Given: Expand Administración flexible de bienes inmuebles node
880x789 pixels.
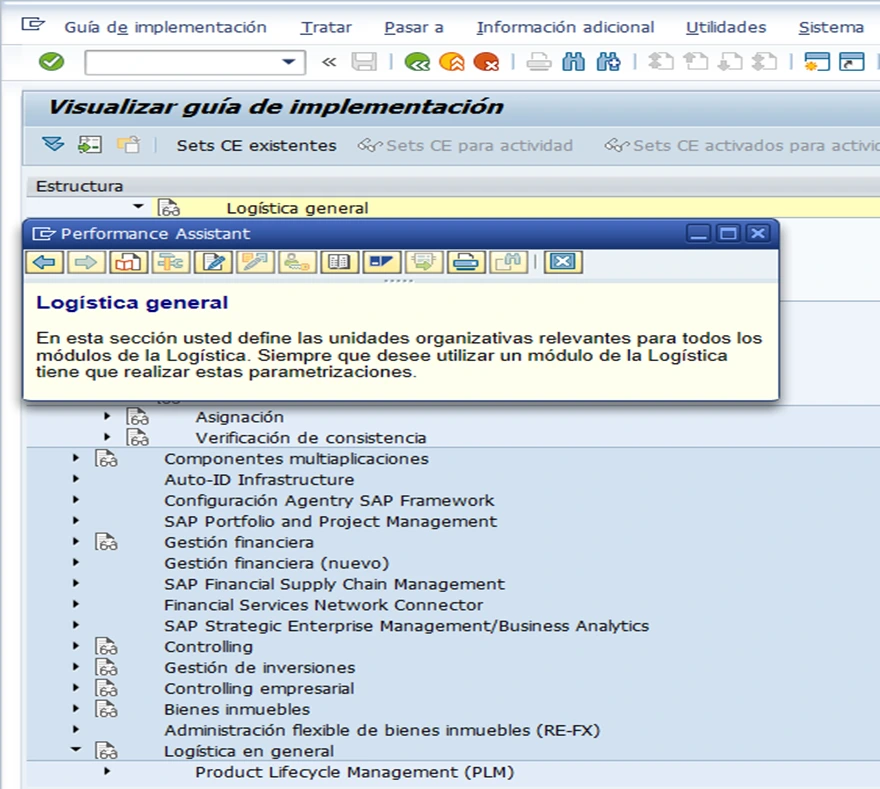Looking at the screenshot, I should pyautogui.click(x=76, y=730).
